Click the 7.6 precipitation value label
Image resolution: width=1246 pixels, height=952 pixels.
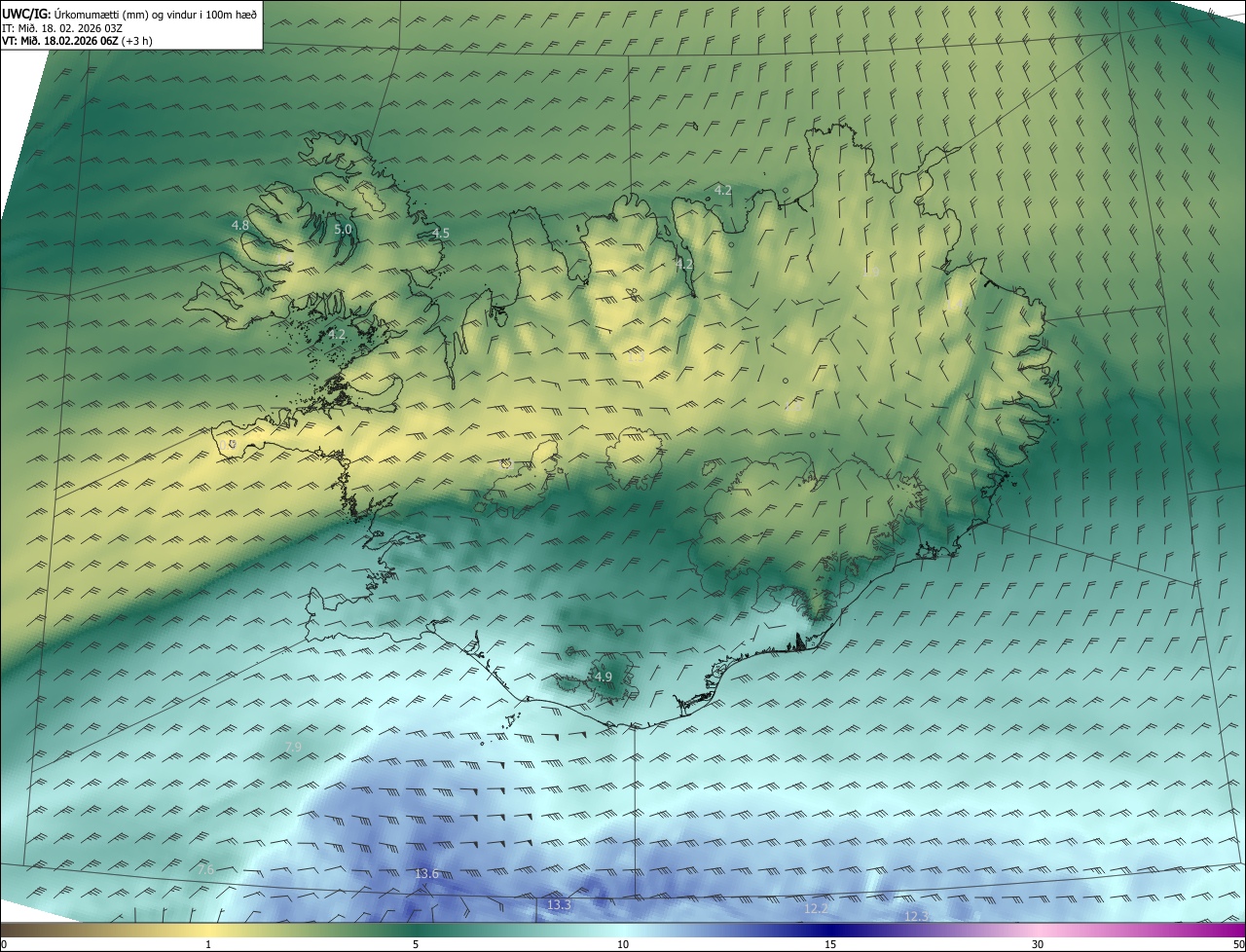pos(204,869)
